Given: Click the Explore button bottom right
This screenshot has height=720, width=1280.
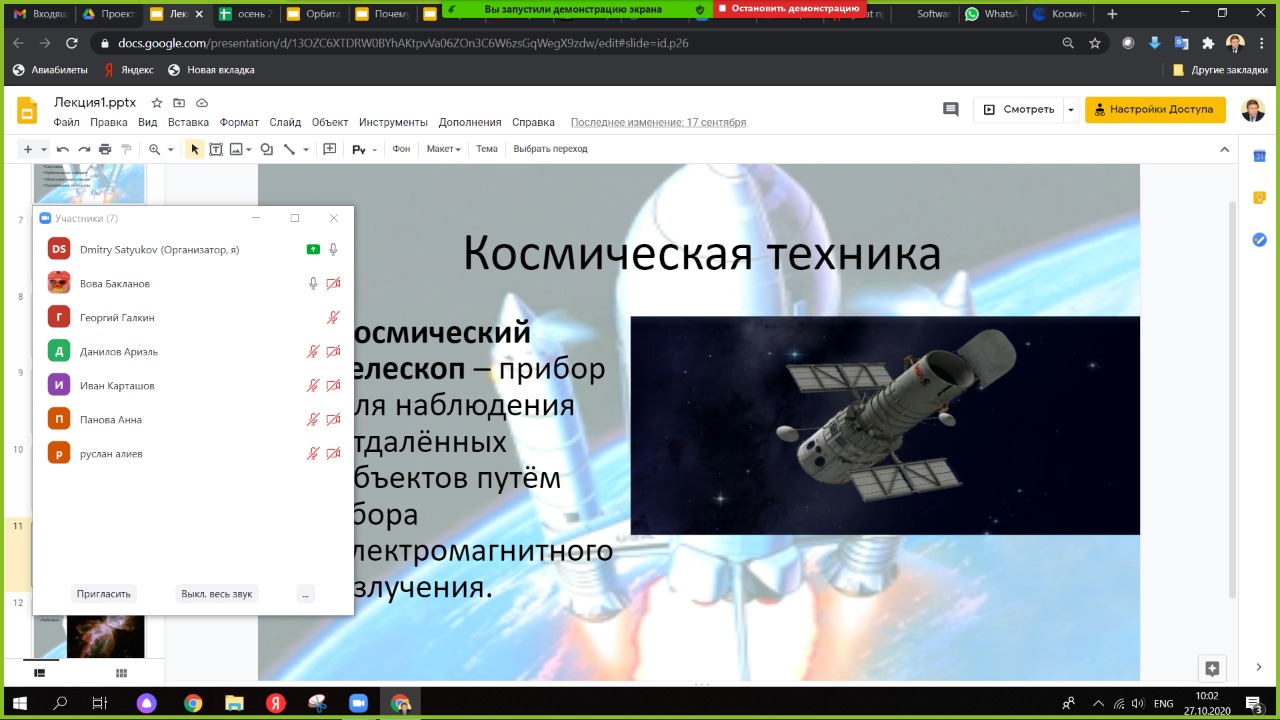Looking at the screenshot, I should coord(1212,668).
